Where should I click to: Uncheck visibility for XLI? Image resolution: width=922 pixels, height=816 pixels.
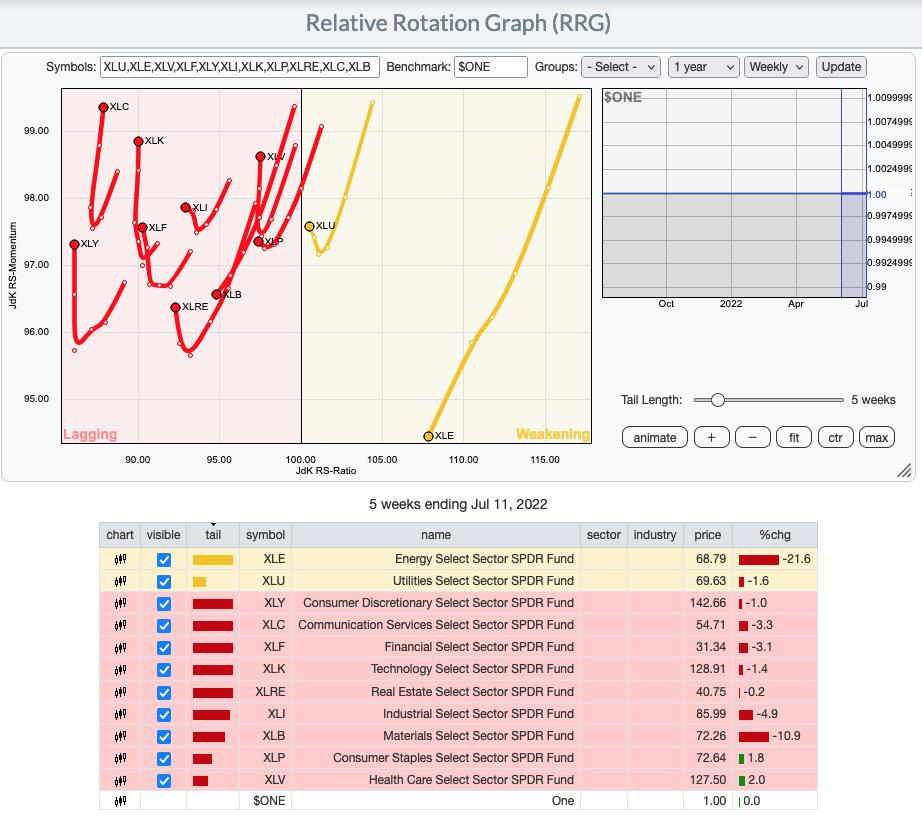click(164, 714)
